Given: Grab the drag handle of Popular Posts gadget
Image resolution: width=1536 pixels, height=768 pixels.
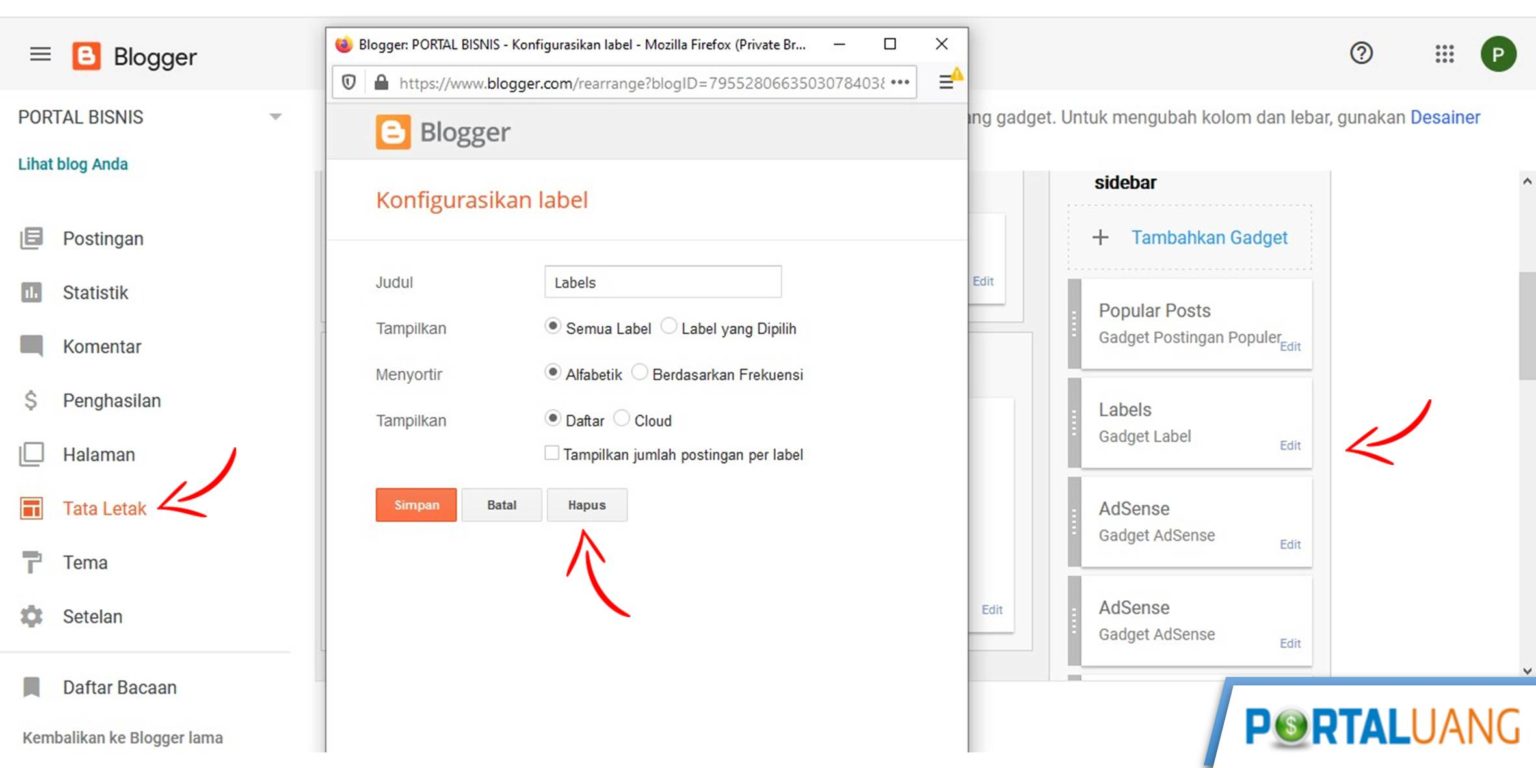Looking at the screenshot, I should tap(1075, 324).
